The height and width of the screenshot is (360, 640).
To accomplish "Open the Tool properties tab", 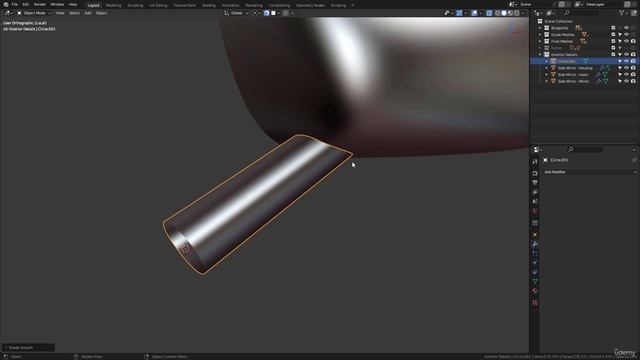I will [535, 162].
